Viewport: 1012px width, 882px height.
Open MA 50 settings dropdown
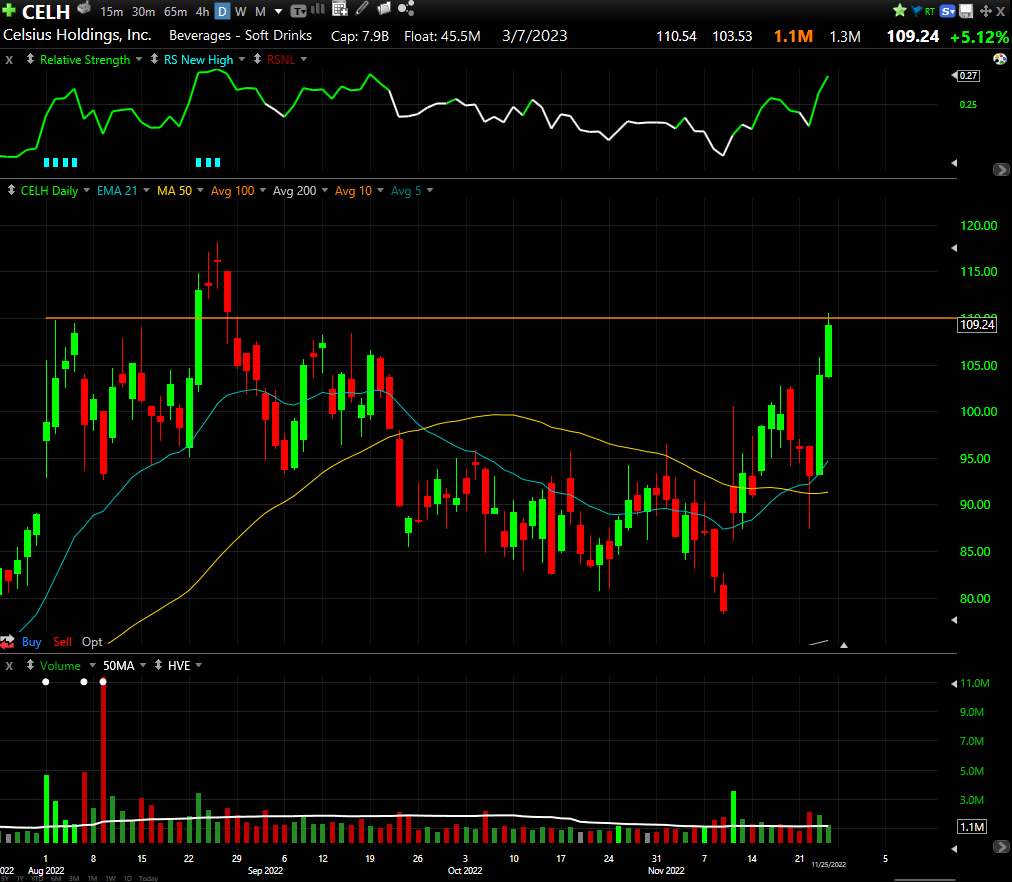point(200,190)
